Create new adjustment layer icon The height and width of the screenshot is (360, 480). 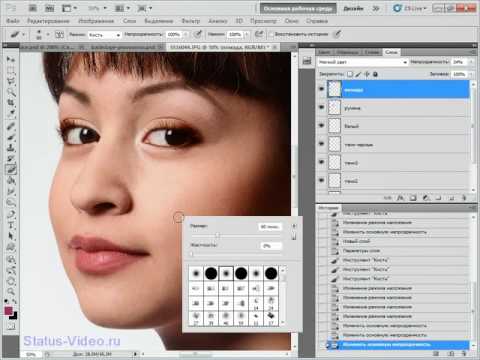pyautogui.click(x=426, y=198)
